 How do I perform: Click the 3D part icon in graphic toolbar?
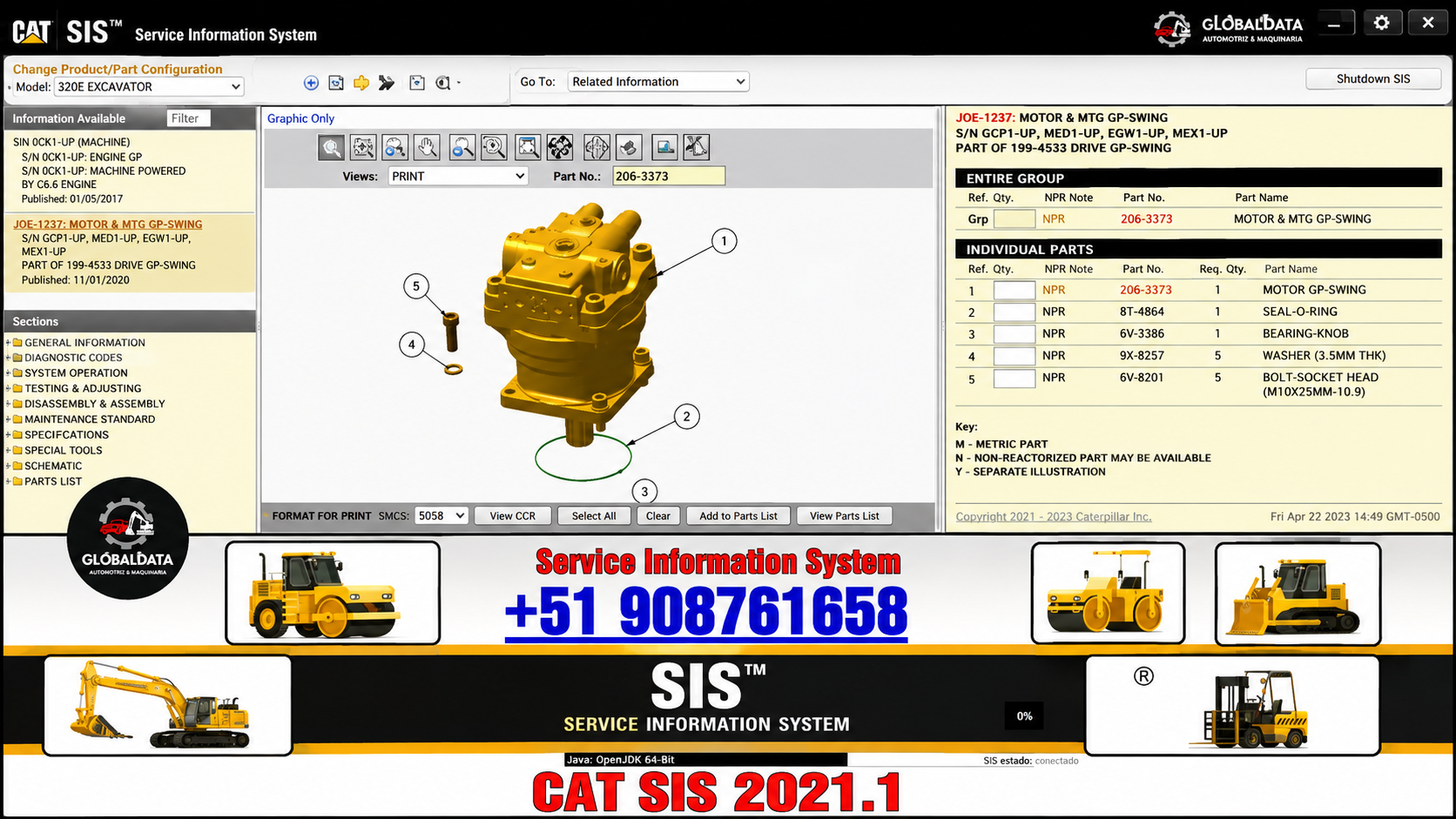click(x=629, y=148)
